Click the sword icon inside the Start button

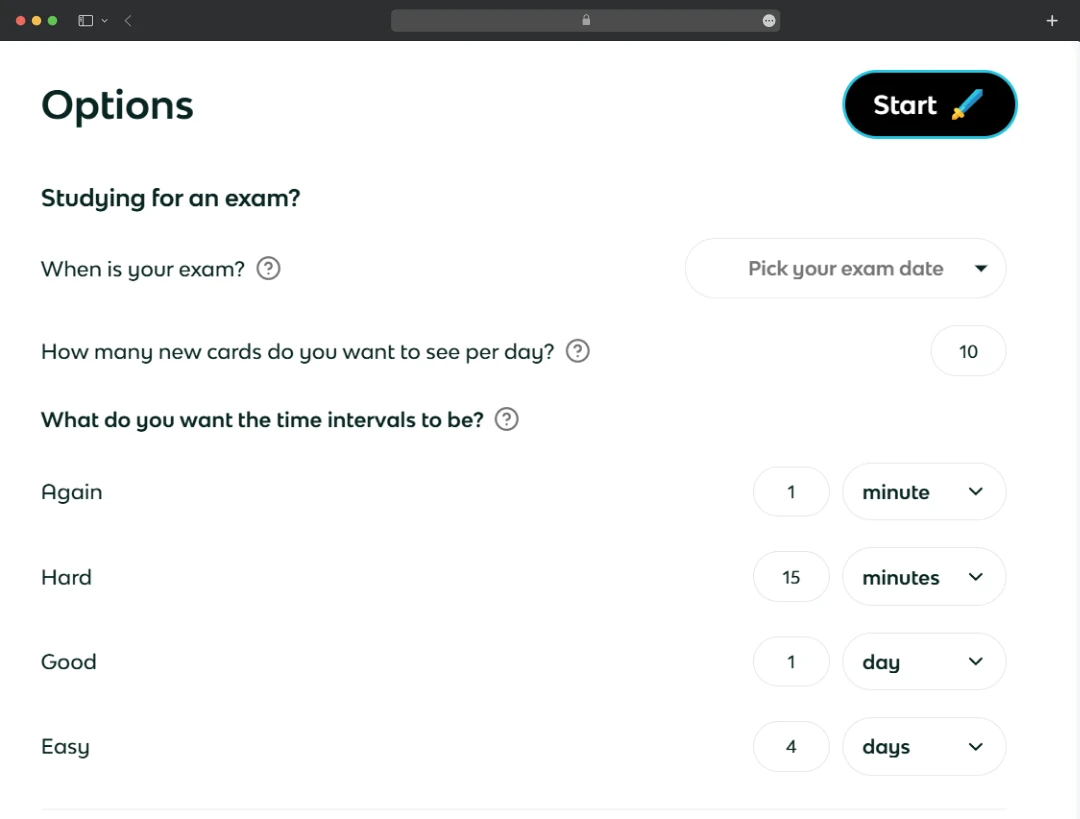coord(966,104)
